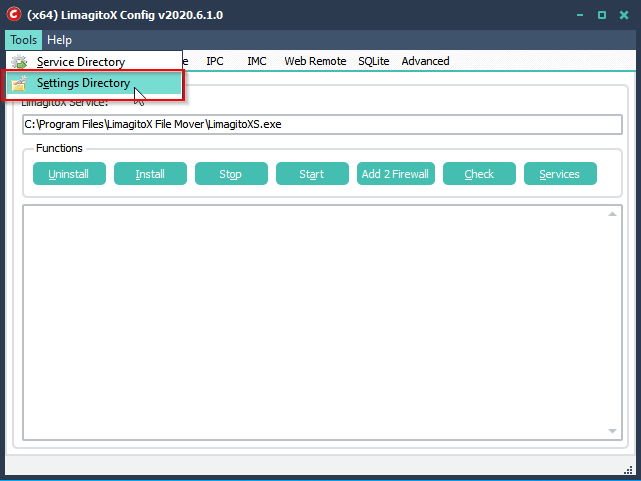Click the window resize grip icon
Viewport: 641px width, 481px height.
pos(628,470)
